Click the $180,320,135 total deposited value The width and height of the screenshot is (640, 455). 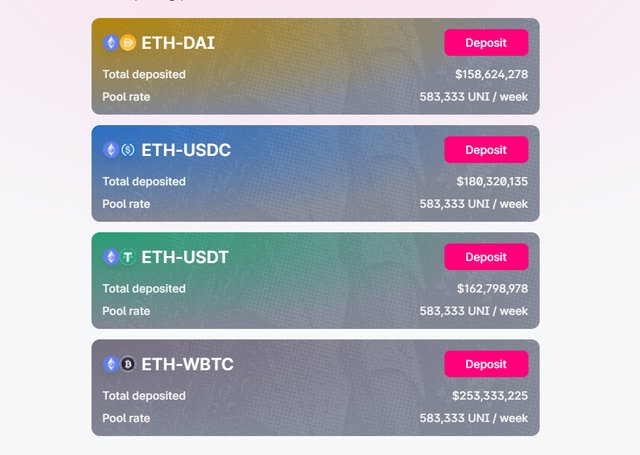[x=492, y=182]
